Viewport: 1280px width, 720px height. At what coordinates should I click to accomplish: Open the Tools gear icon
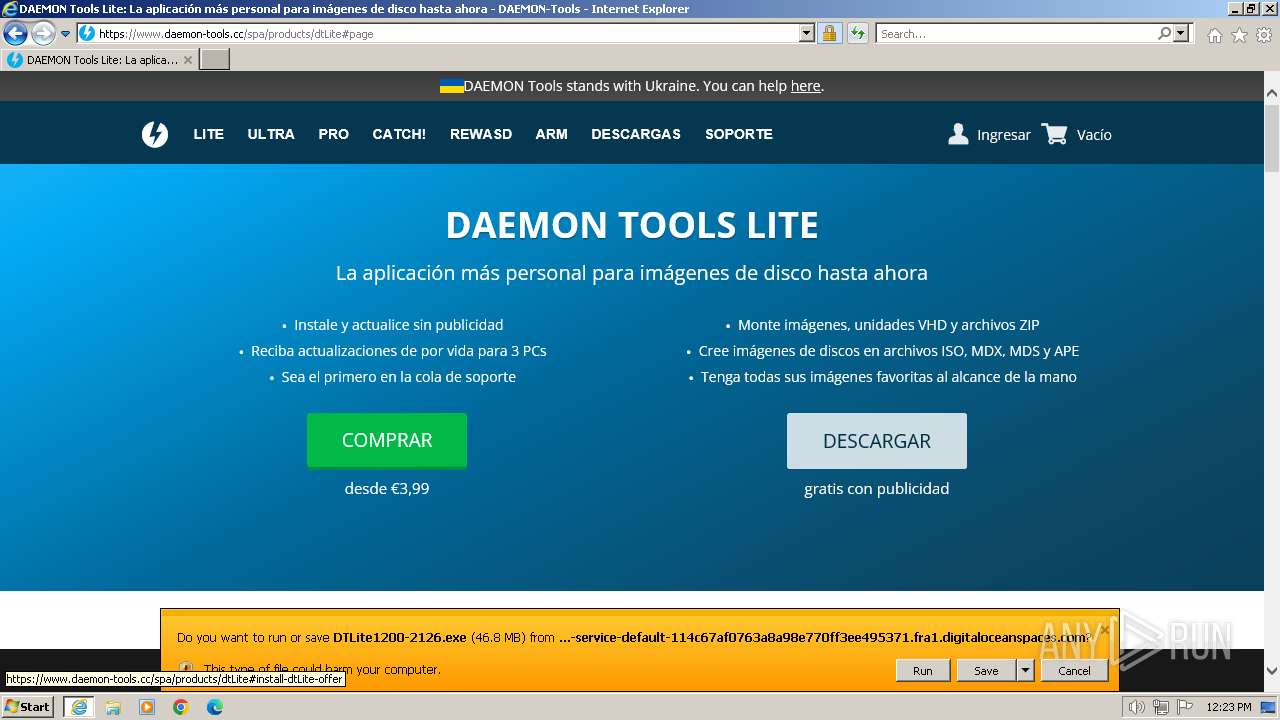coord(1264,35)
